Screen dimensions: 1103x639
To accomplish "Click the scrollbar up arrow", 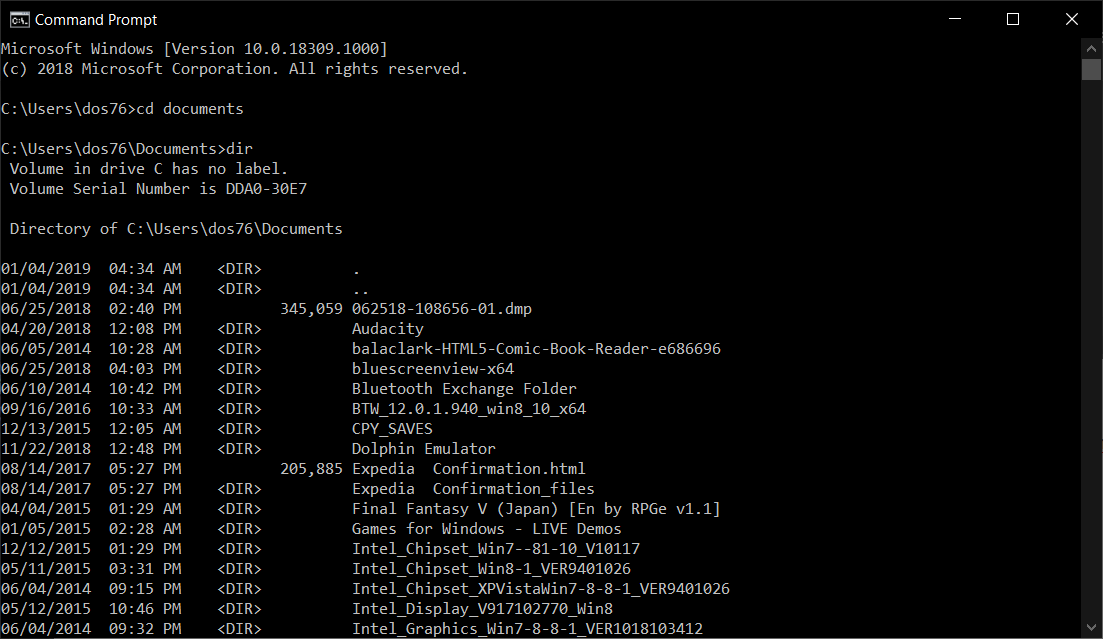I will (1091, 49).
